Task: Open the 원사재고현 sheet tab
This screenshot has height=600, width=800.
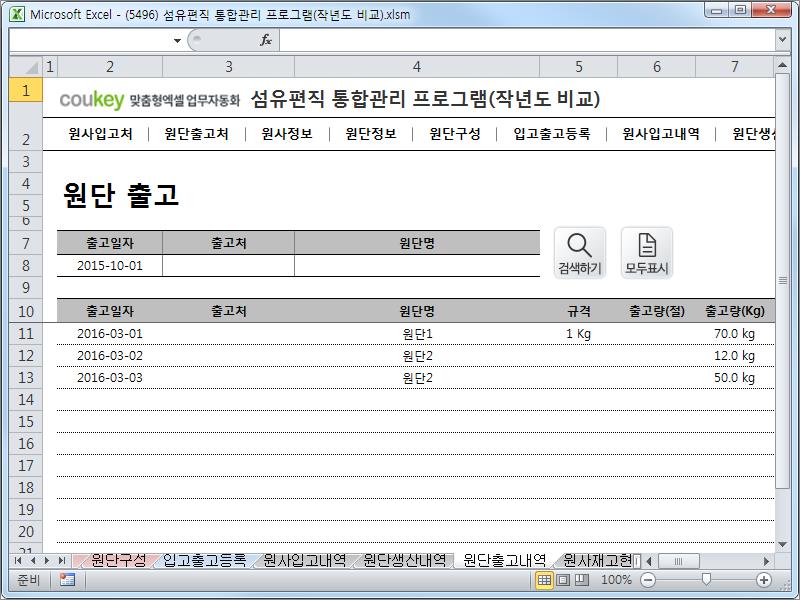Action: click(x=597, y=561)
